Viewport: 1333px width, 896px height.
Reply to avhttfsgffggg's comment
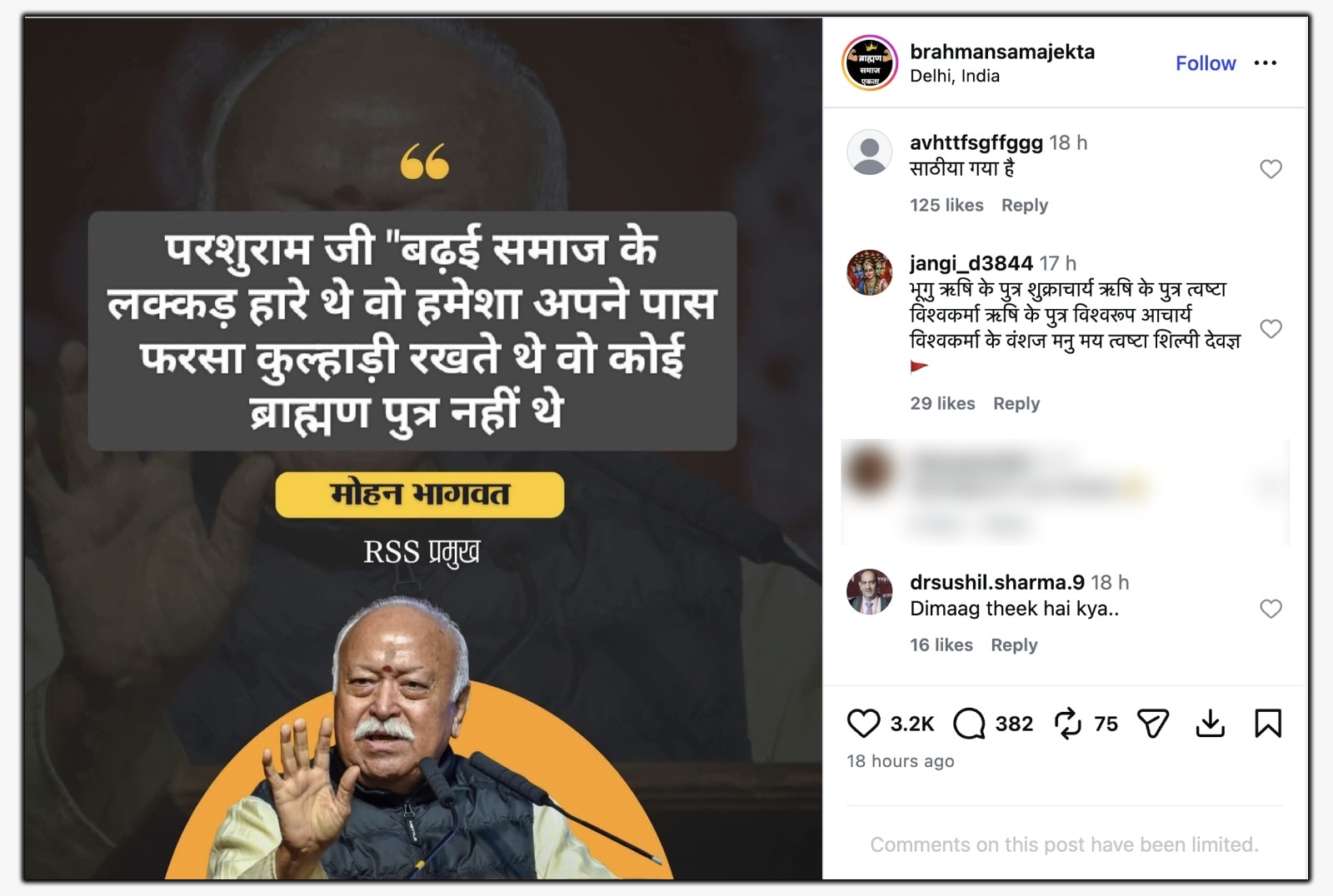[x=1024, y=205]
